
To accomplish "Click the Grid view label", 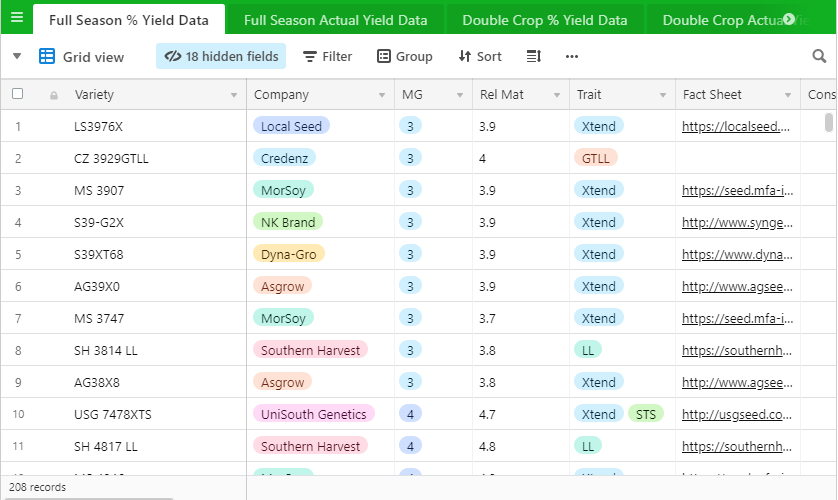I will click(x=94, y=57).
